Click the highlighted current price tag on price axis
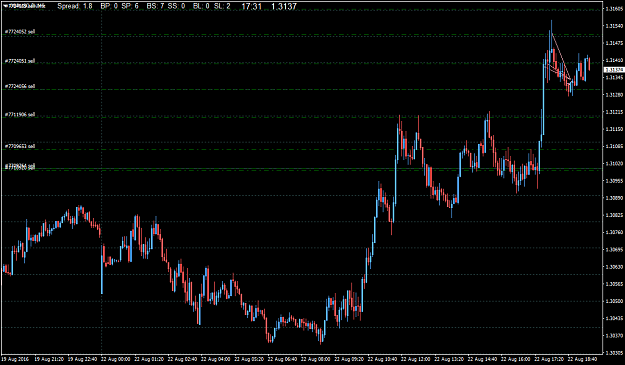The height and width of the screenshot is (365, 625). click(615, 70)
